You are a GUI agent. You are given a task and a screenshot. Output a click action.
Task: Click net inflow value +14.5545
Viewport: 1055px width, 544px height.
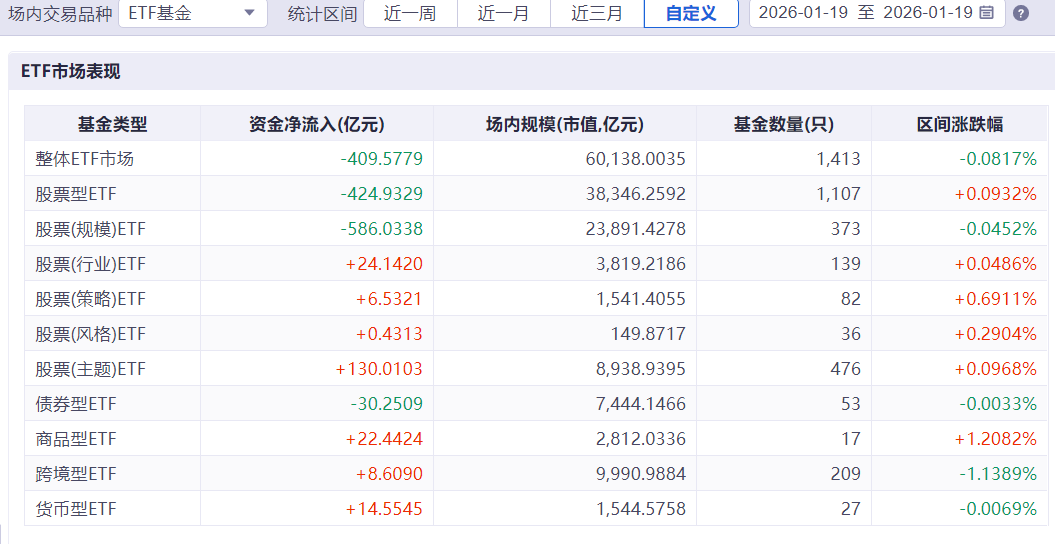(384, 508)
